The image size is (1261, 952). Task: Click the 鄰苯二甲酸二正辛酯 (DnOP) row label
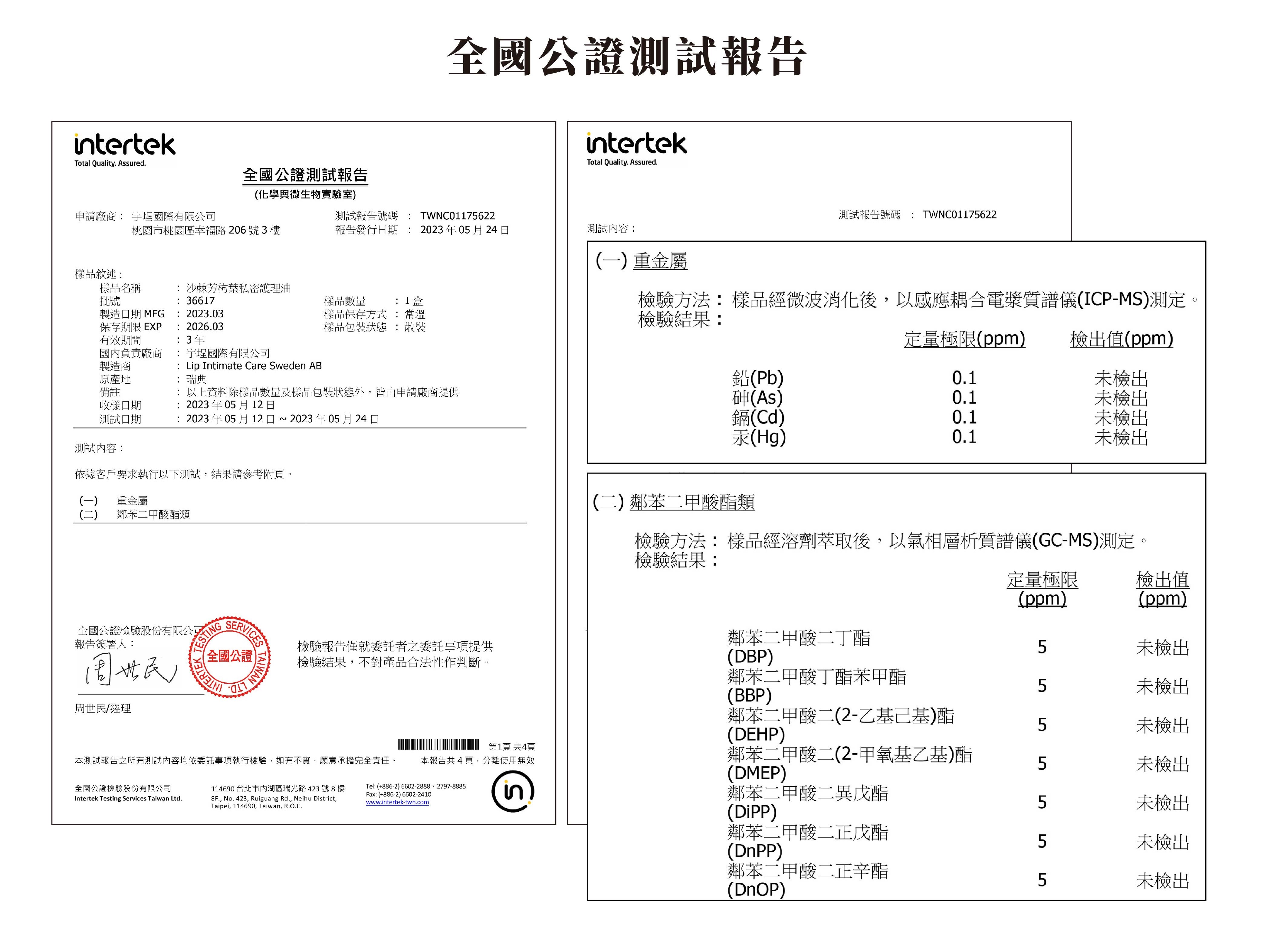click(808, 880)
